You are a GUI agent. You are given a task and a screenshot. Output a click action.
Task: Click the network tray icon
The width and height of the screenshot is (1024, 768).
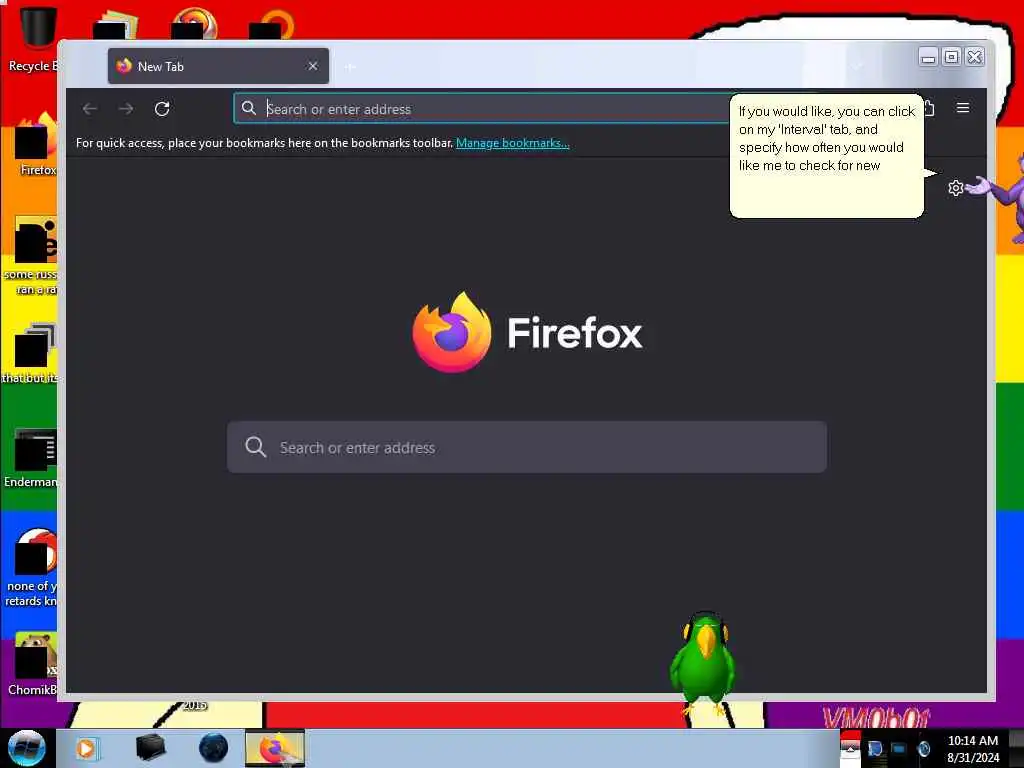coord(899,748)
